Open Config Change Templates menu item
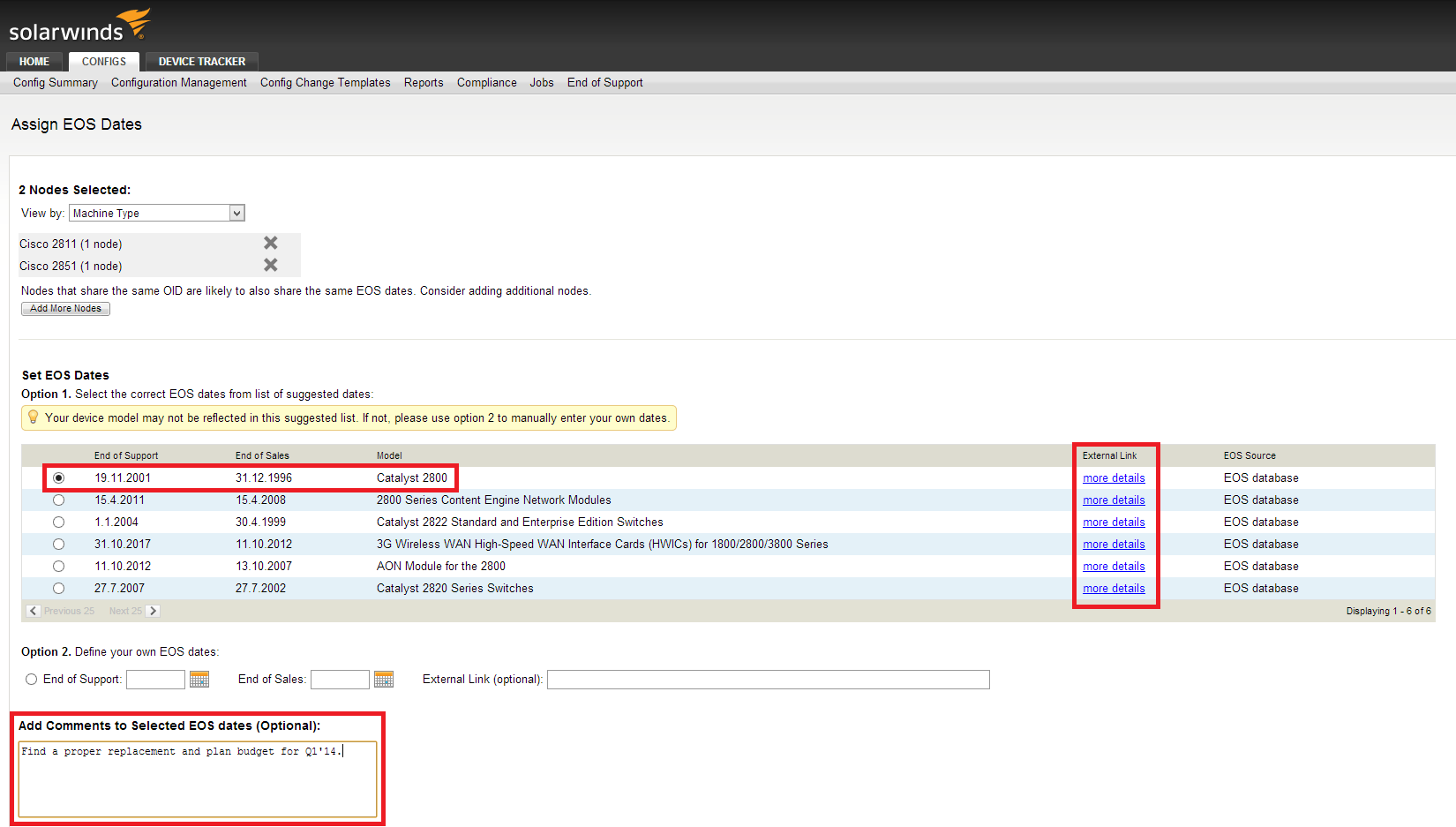Image resolution: width=1456 pixels, height=827 pixels. tap(326, 82)
